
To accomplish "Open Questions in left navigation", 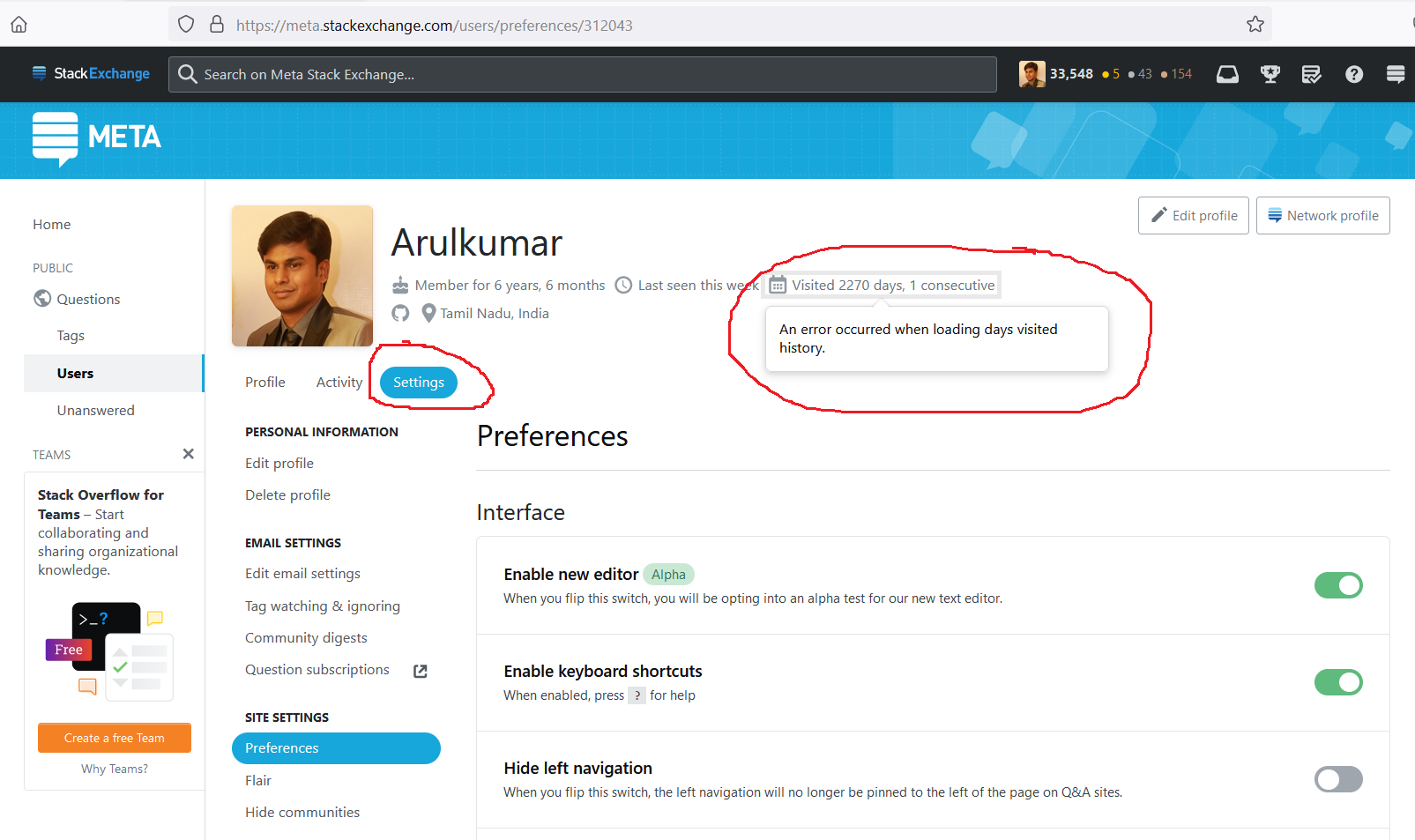I will click(x=88, y=299).
